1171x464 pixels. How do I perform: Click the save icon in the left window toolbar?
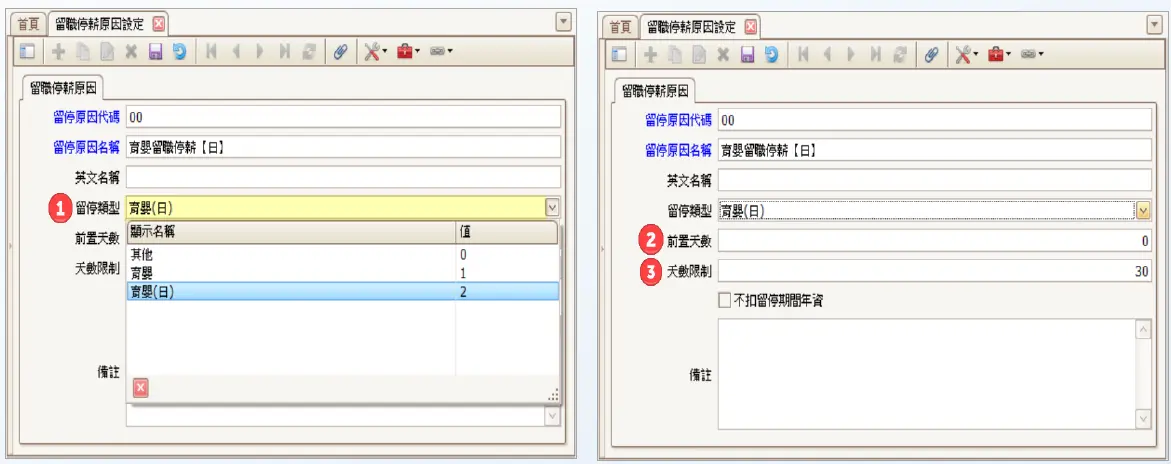155,52
